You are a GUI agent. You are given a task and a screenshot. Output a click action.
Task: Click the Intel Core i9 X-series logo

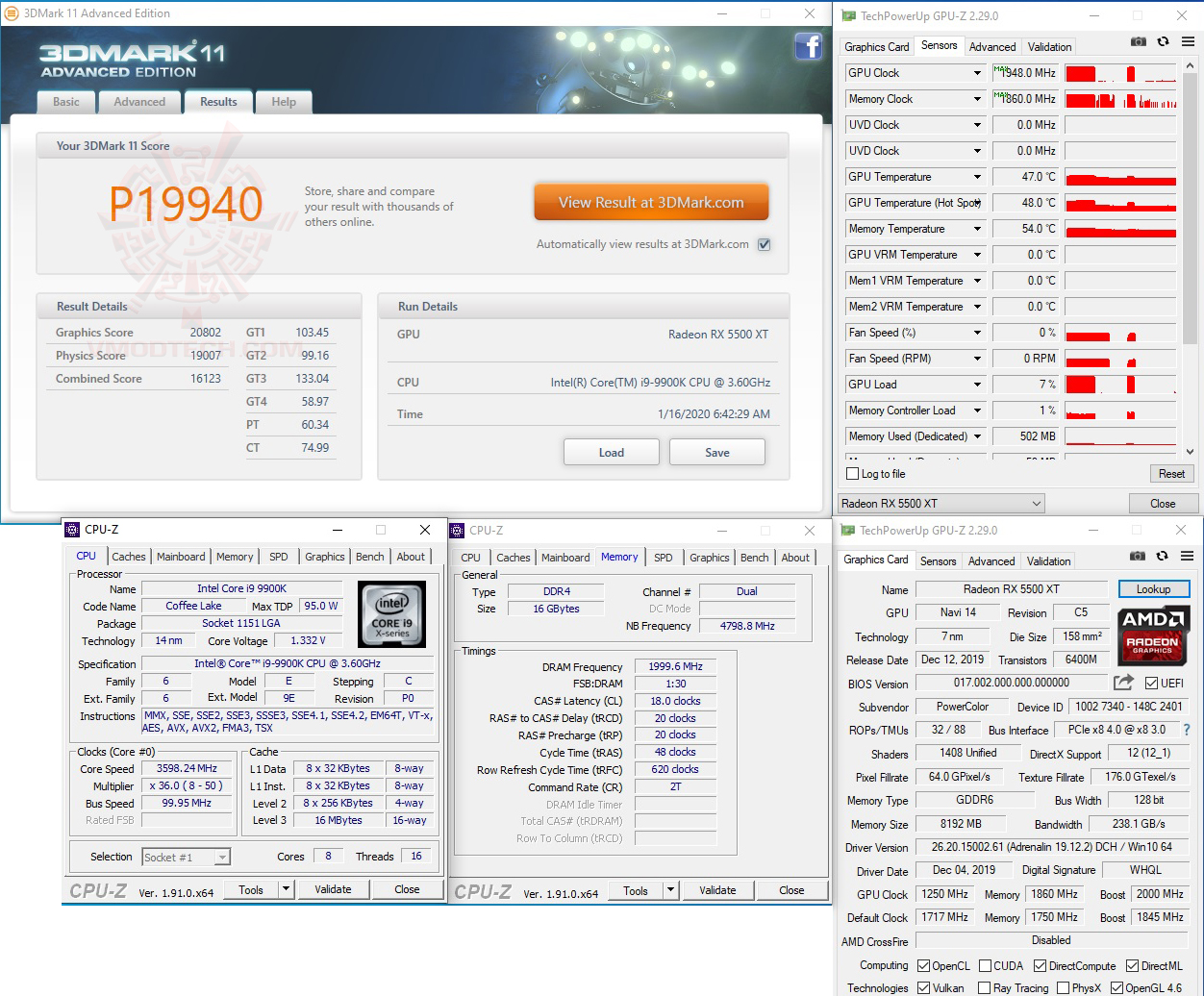point(391,614)
